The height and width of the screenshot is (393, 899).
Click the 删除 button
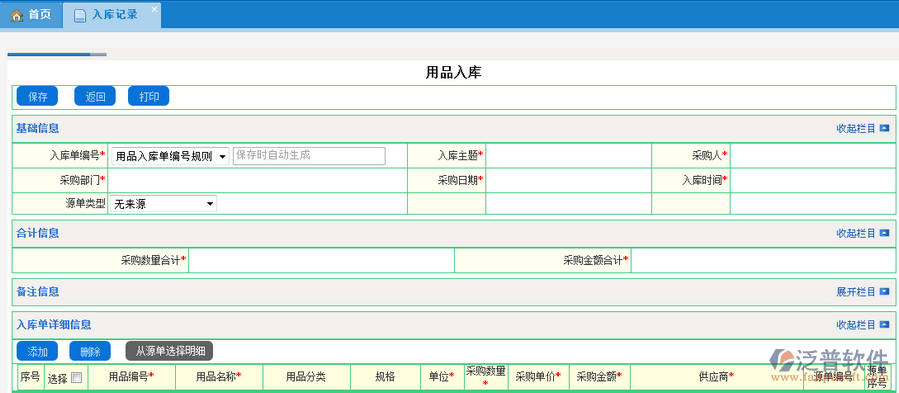coord(90,351)
